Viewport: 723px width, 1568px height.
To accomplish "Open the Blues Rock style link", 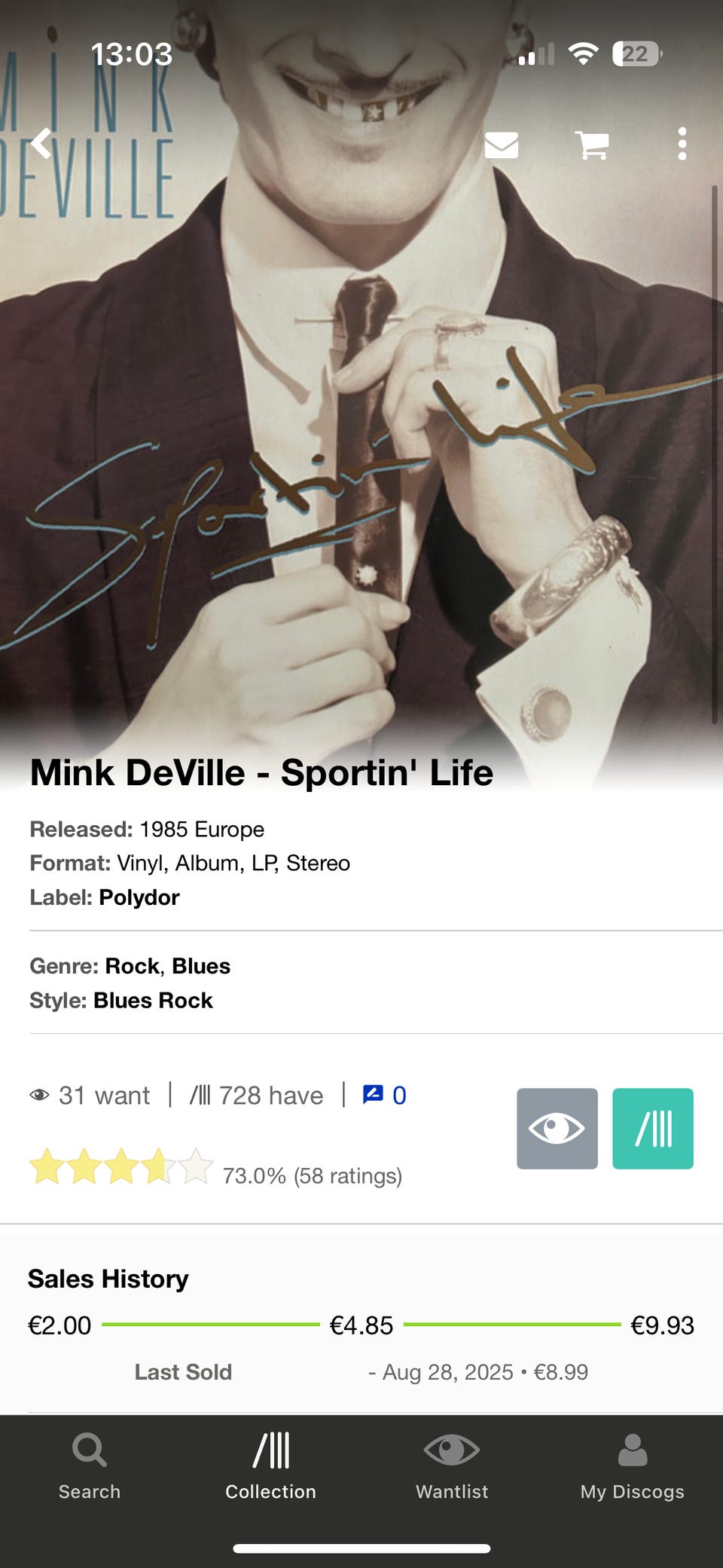I will click(x=153, y=1001).
